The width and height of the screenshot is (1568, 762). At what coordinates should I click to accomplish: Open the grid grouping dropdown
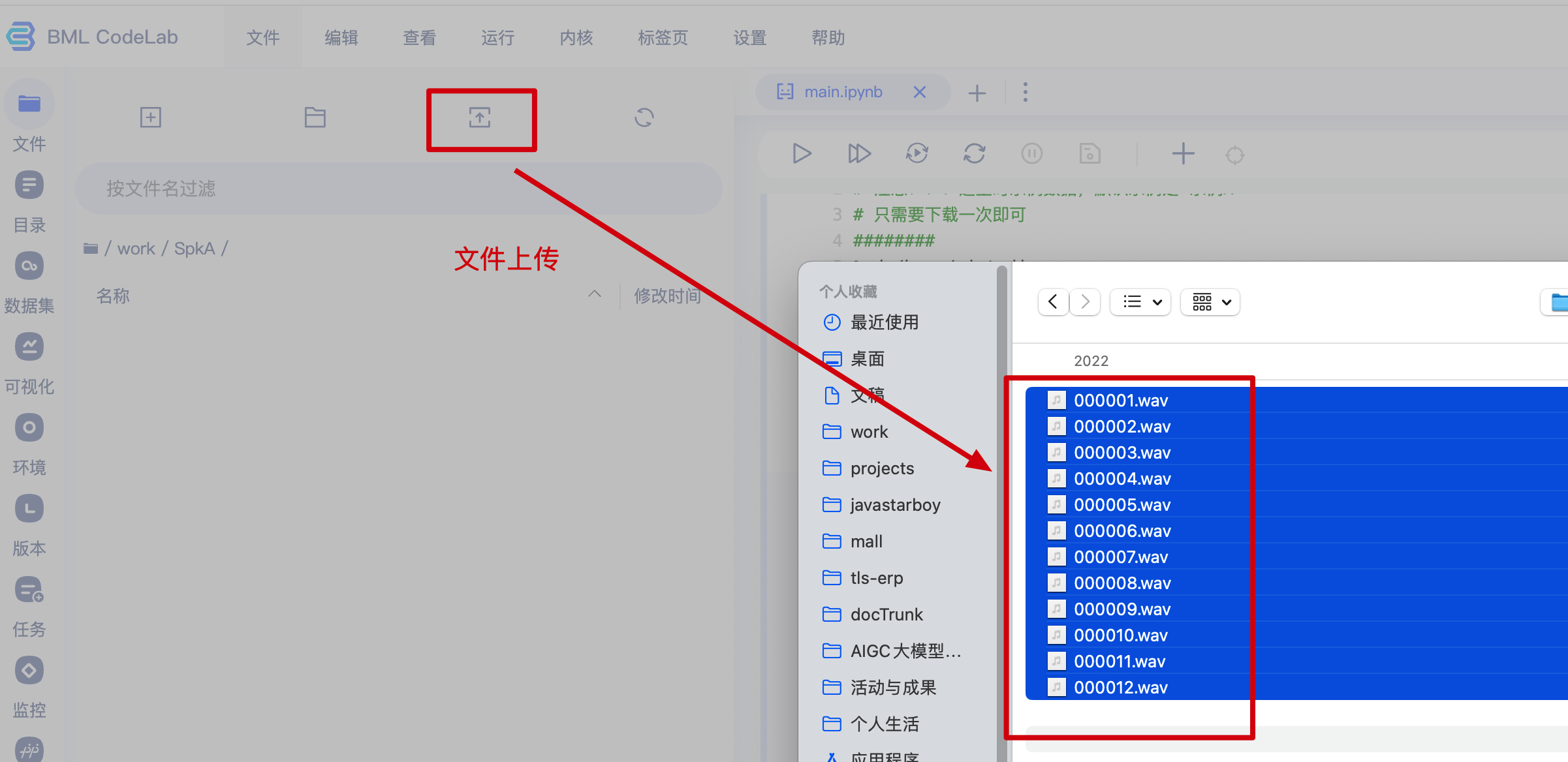coord(1211,302)
